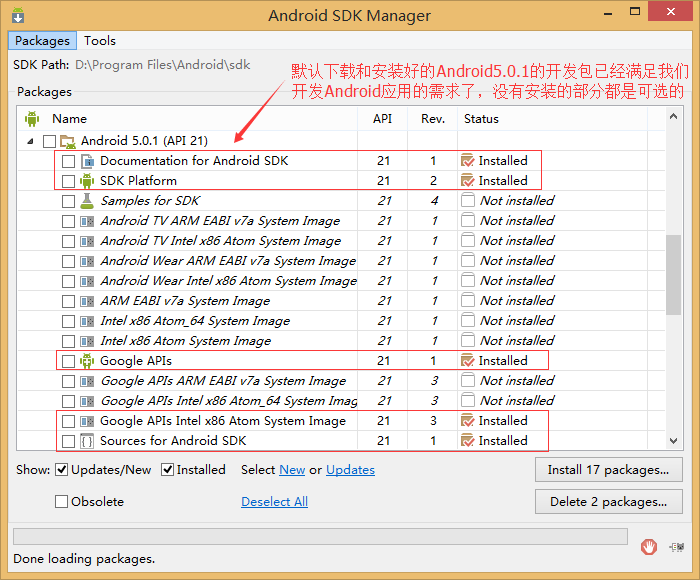This screenshot has height=580, width=700.
Task: Click Installed status icon for SDK Platform
Action: [467, 180]
